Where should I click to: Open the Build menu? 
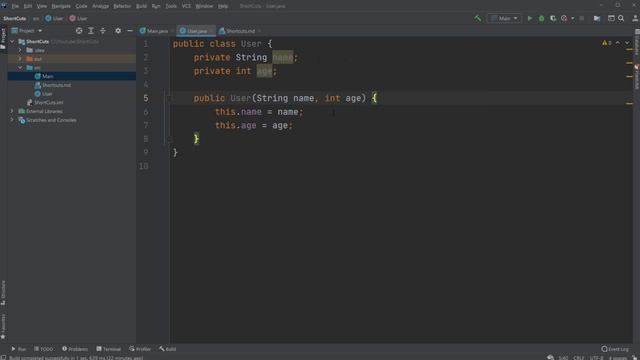click(x=141, y=6)
